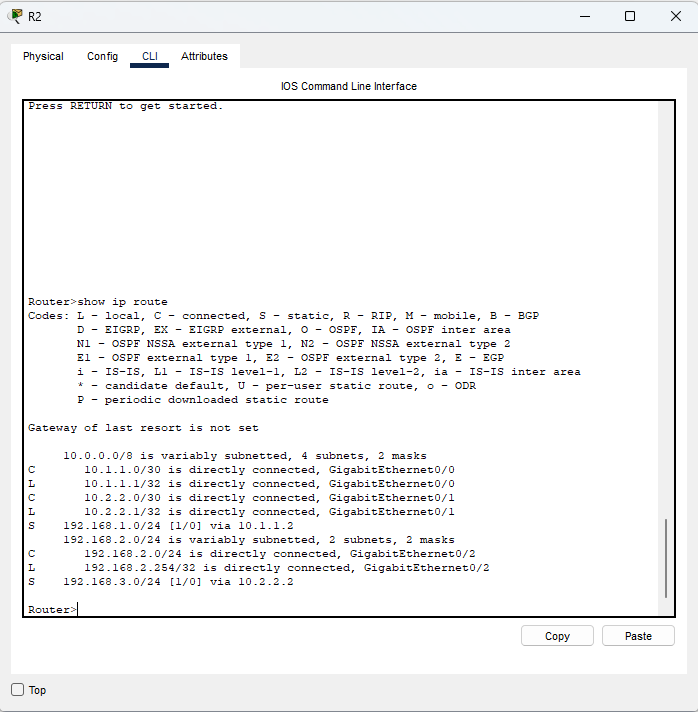Copy the CLI output with Copy button

click(x=557, y=636)
